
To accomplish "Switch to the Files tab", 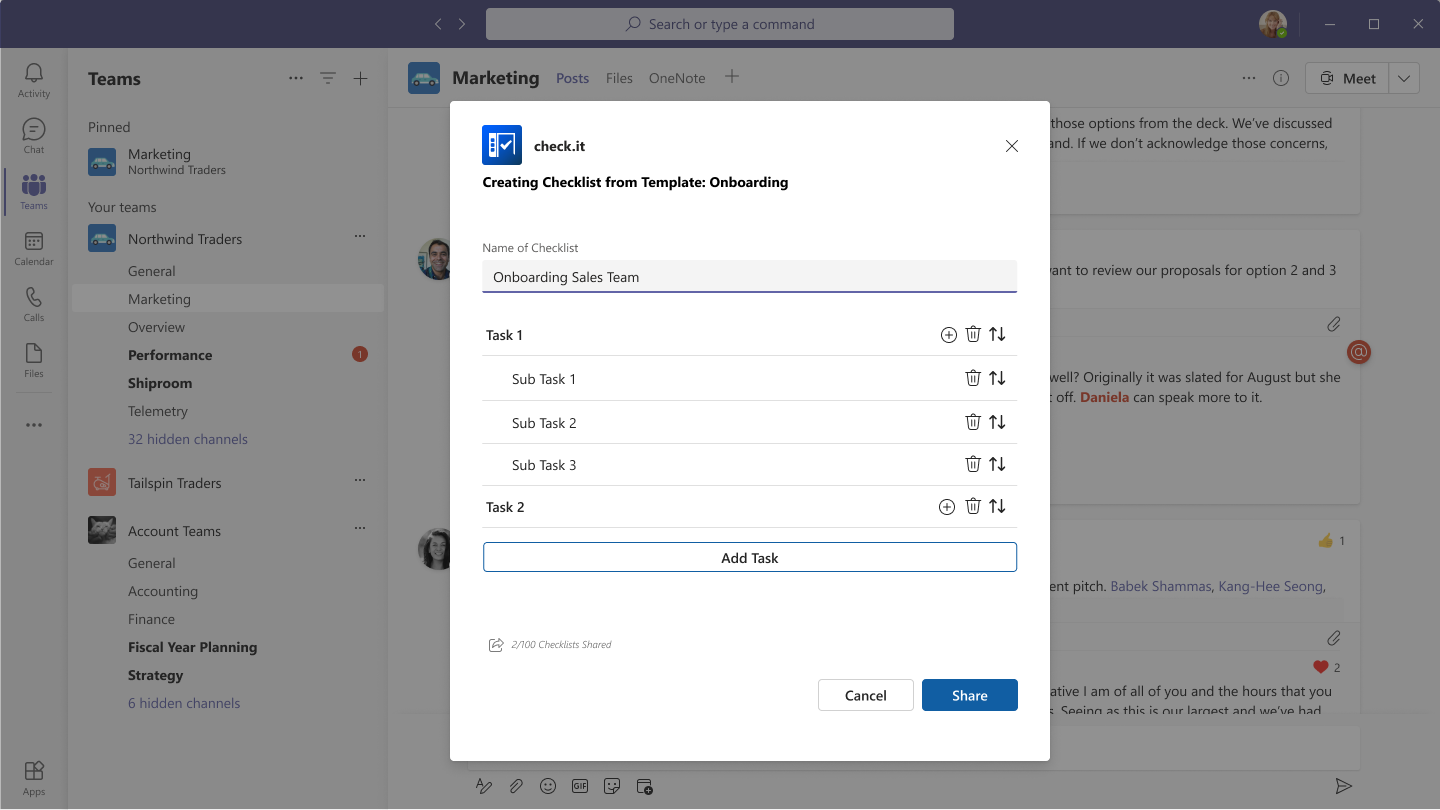I will tap(619, 78).
